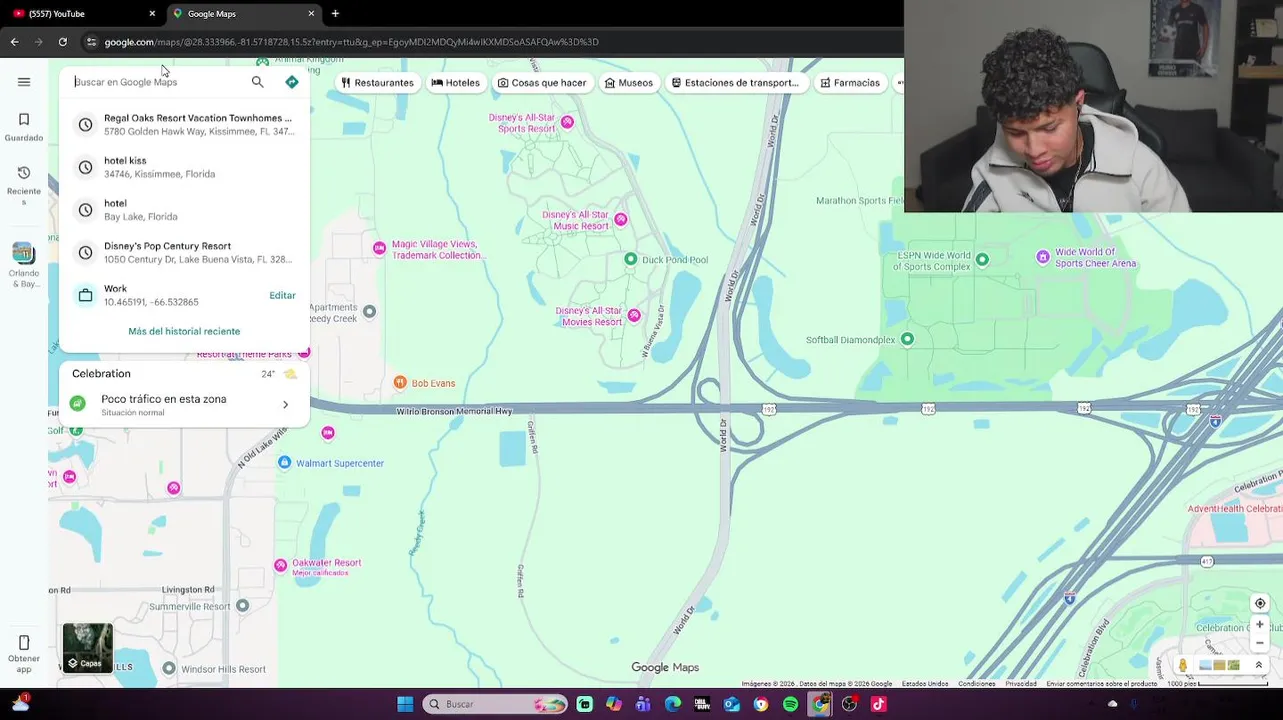This screenshot has width=1283, height=720.
Task: Click 'Enviar comentarios sobre el producto' link
Action: pyautogui.click(x=1101, y=684)
